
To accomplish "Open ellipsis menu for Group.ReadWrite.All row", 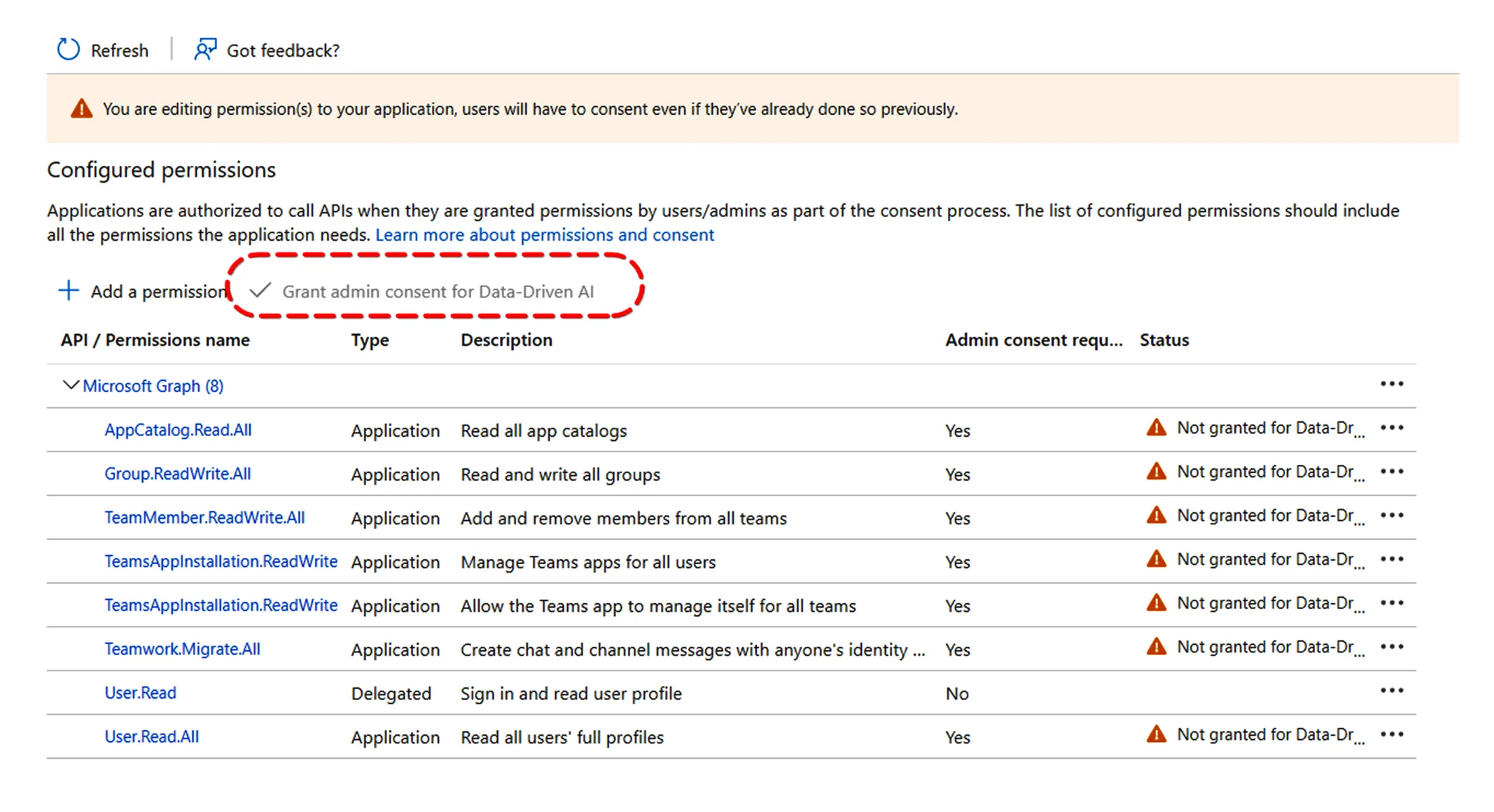I will (1392, 472).
